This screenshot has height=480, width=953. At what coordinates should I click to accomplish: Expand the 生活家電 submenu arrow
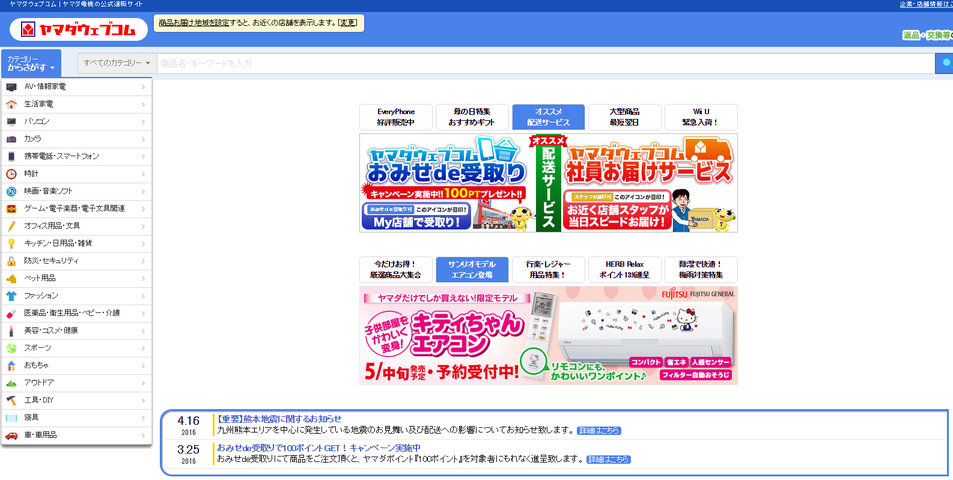coord(143,105)
